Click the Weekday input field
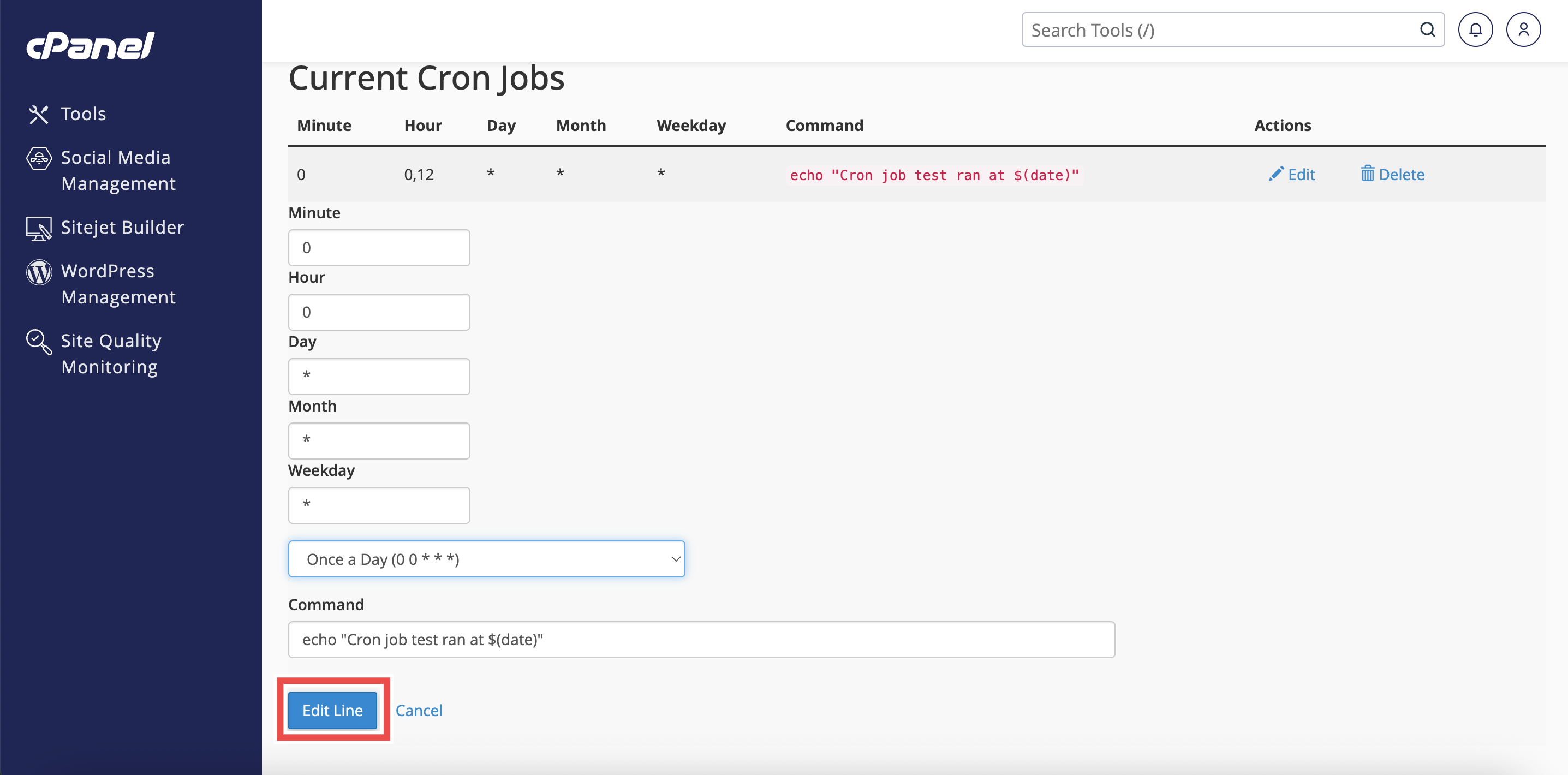This screenshot has height=775, width=1568. [379, 505]
